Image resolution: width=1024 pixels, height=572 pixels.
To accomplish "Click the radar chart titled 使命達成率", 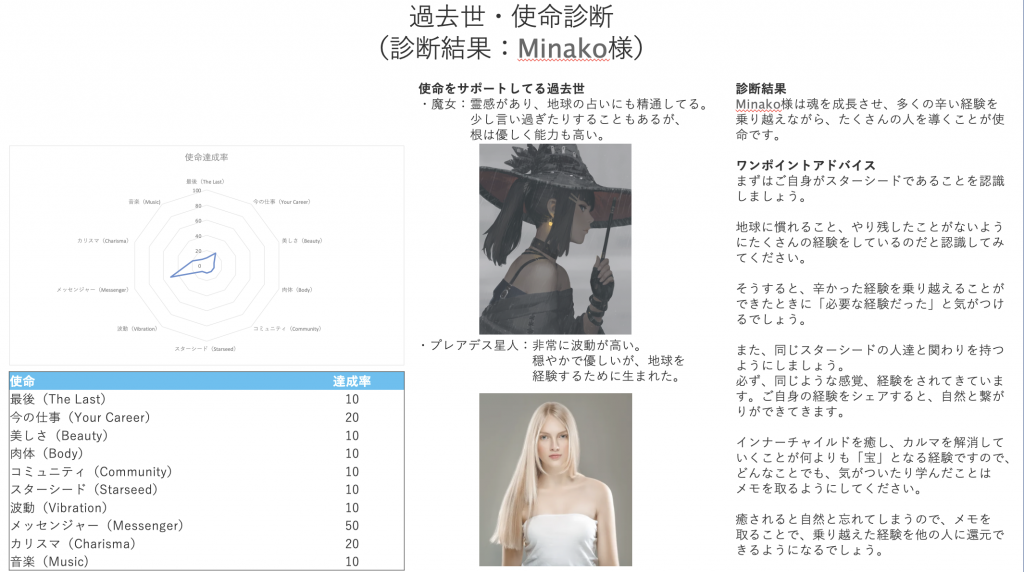I will tap(206, 255).
